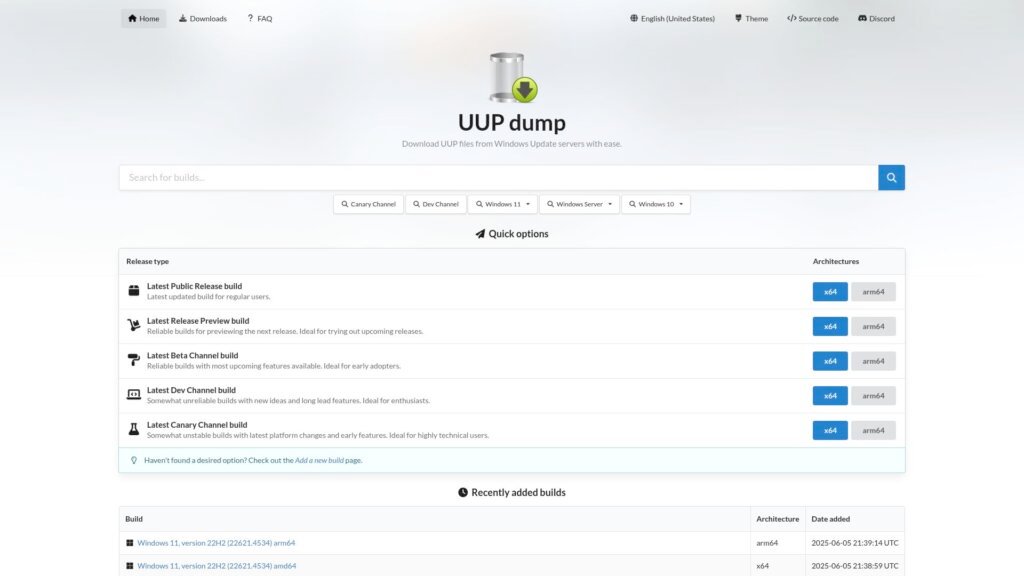
Task: Open the Home navigation item
Action: (x=144, y=18)
